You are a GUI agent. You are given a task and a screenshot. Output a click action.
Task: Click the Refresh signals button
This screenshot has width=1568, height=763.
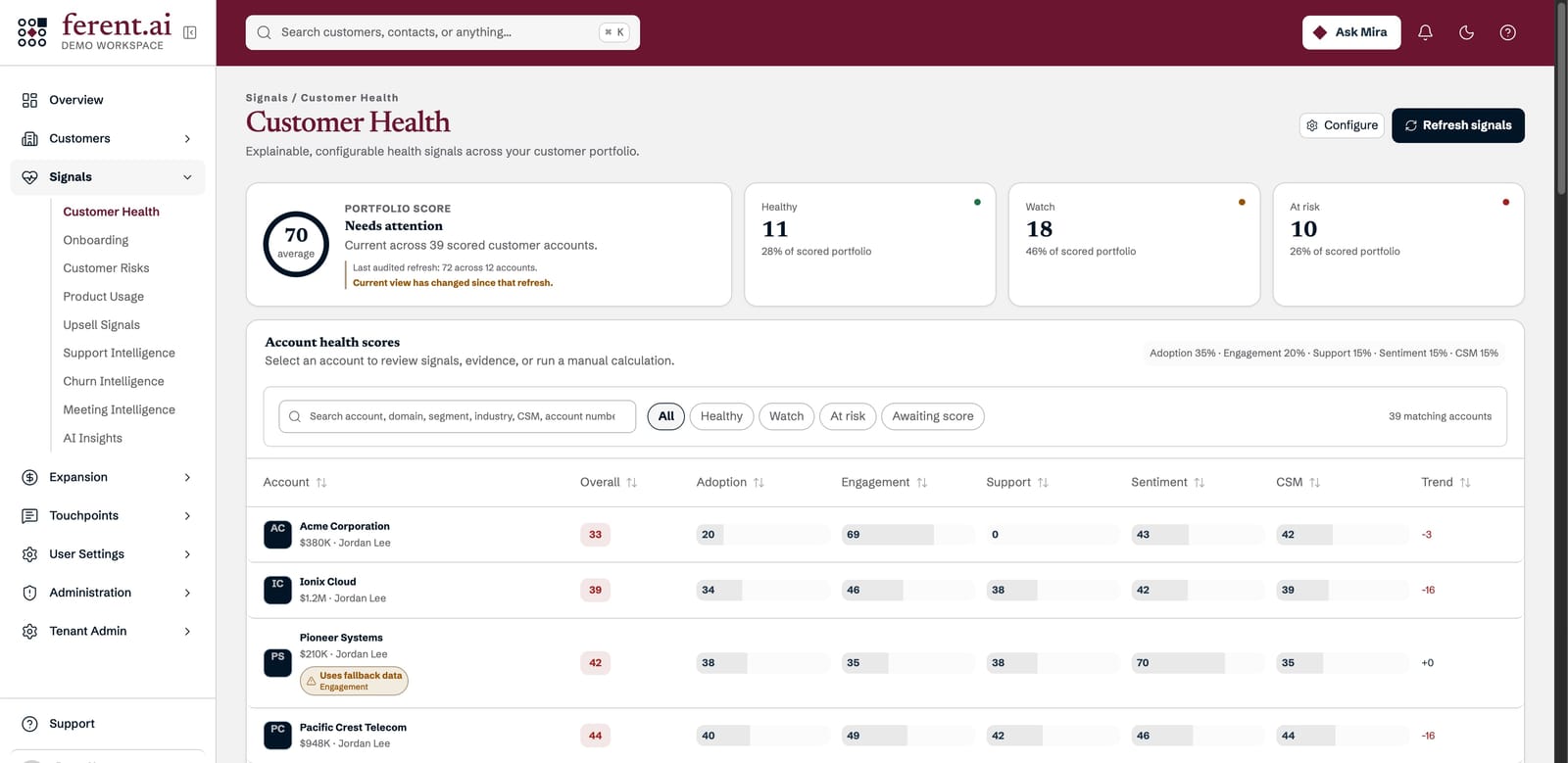click(x=1458, y=125)
